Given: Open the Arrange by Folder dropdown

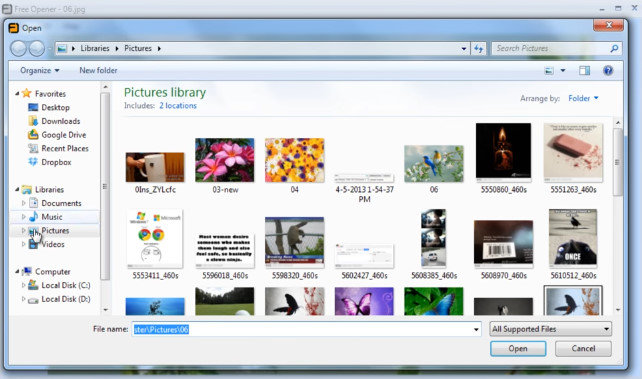Looking at the screenshot, I should click(583, 98).
